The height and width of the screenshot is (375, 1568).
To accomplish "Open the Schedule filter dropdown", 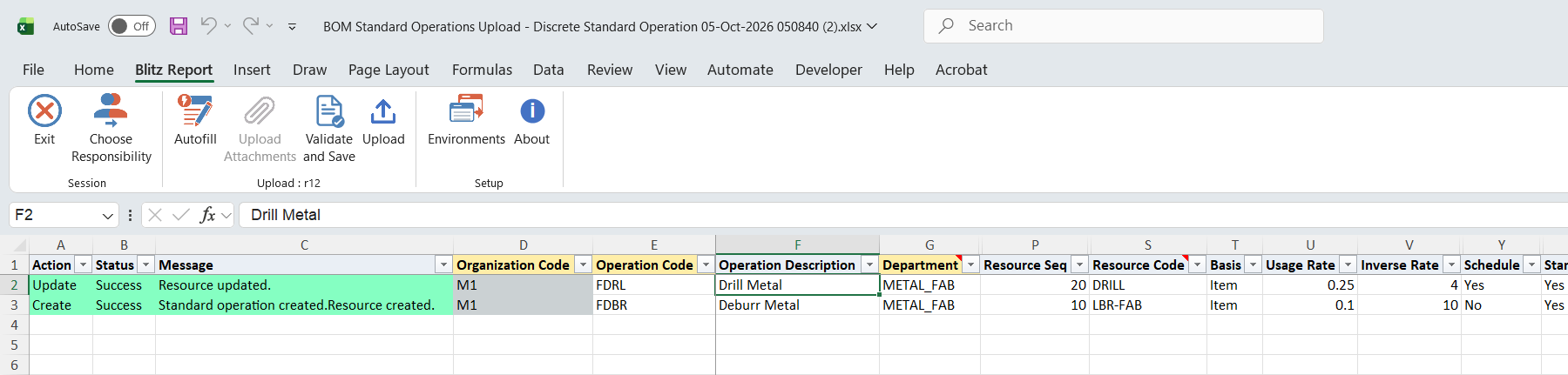I will pos(1531,265).
